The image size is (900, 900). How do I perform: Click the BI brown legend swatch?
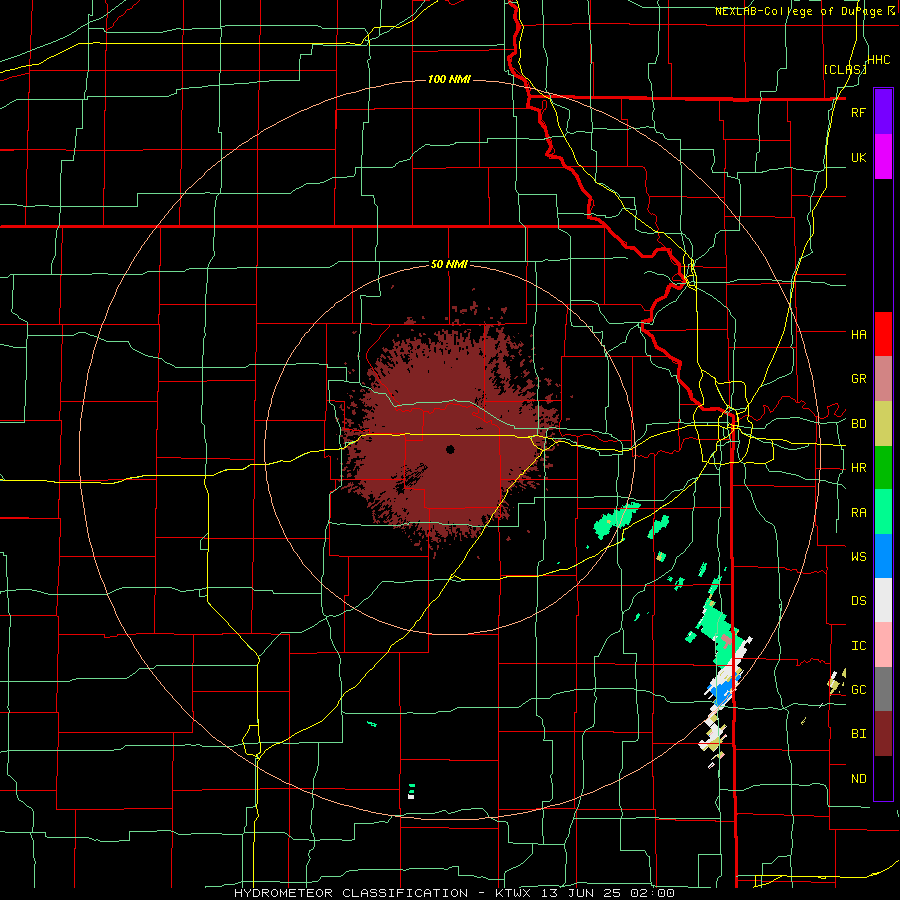(x=883, y=734)
